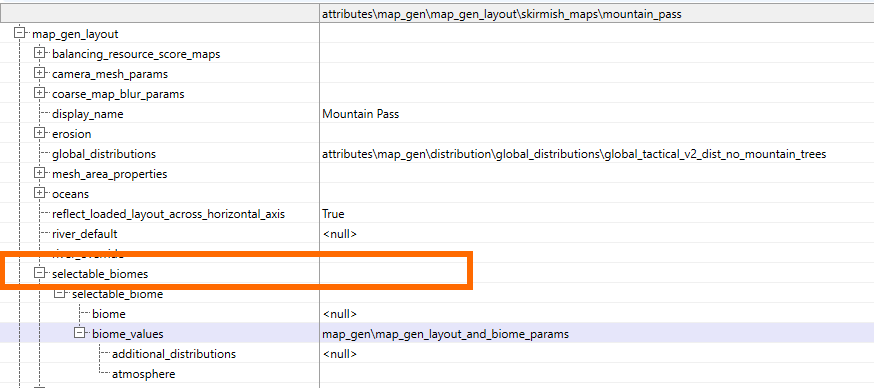Screen dimensions: 874x388
Task: Click the null value of biome
Action: pyautogui.click(x=339, y=314)
